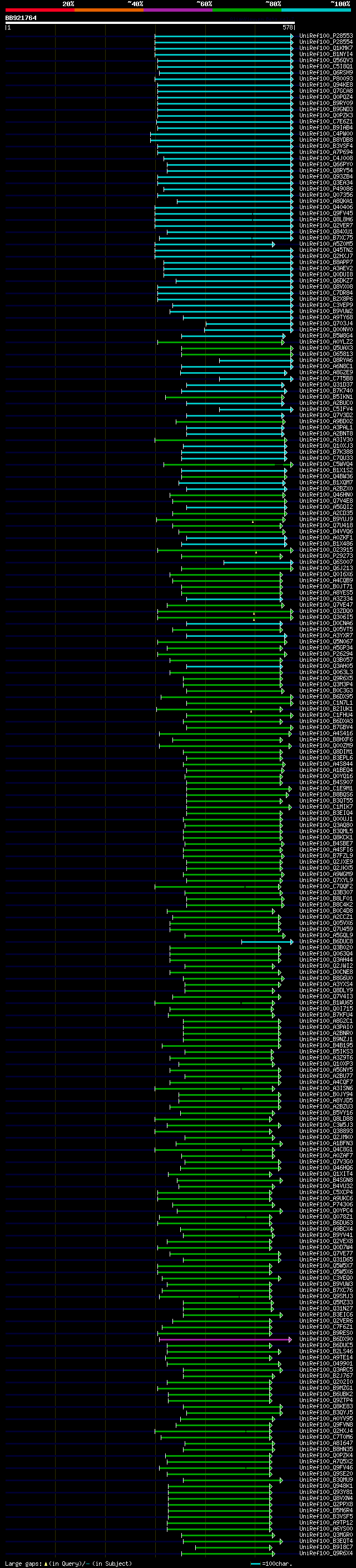Open the UniRef100_B5VY16 entry
The height and width of the screenshot is (1568, 356).
point(326,1112)
